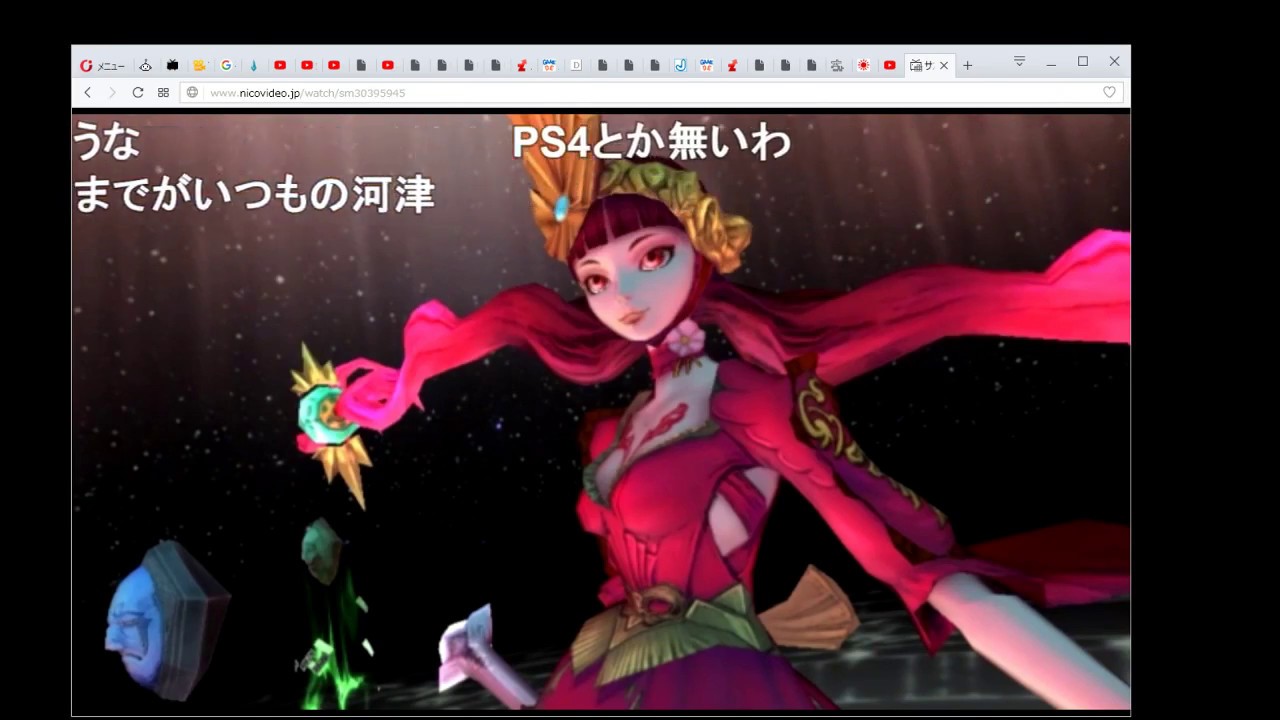Viewport: 1280px width, 720px height.
Task: Click the "までがいつもの河津" comment text
Action: click(x=254, y=193)
